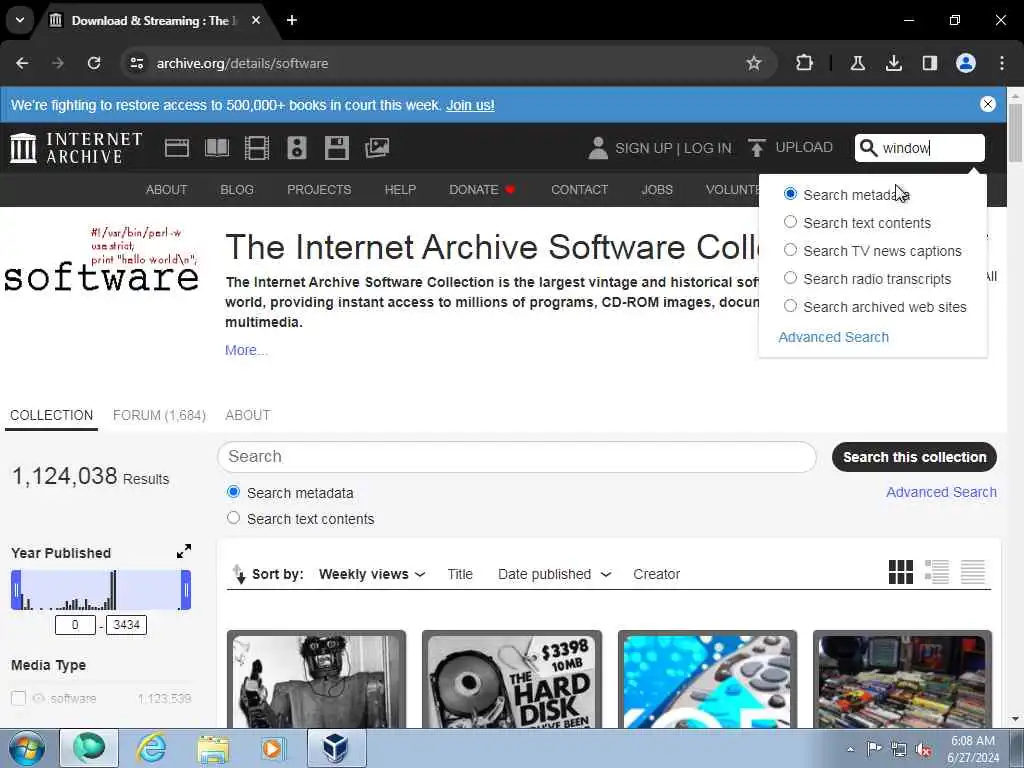Select collection Search text contents radio

coord(233,518)
